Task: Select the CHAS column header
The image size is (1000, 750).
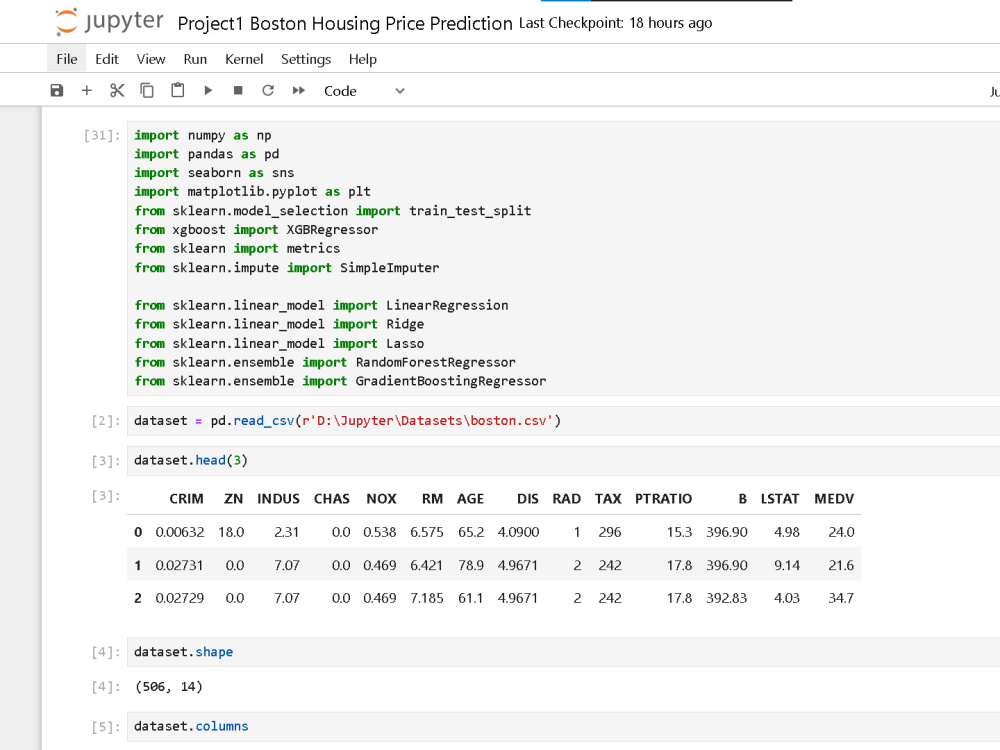Action: click(x=332, y=499)
